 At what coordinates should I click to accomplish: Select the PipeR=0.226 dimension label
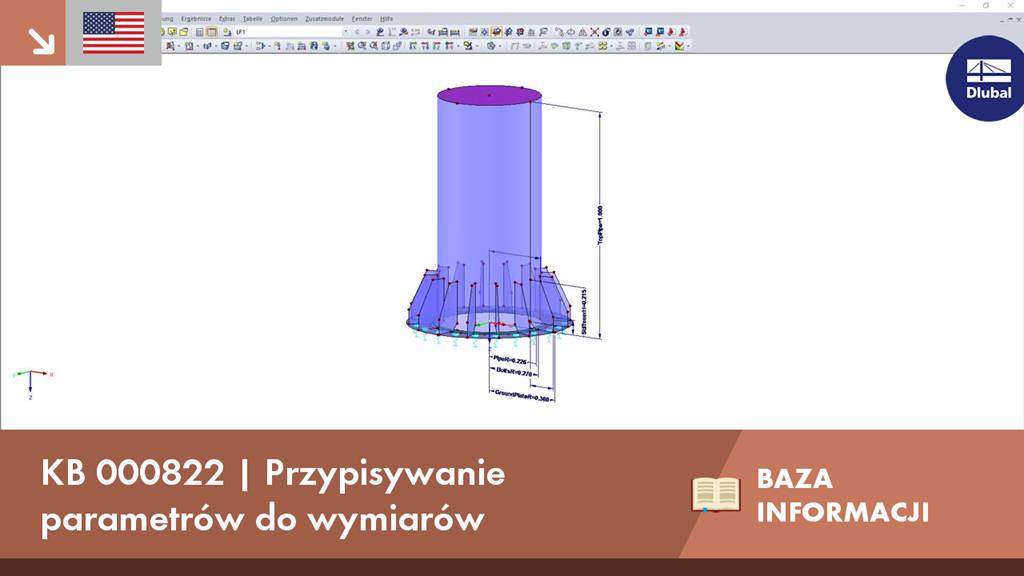509,360
